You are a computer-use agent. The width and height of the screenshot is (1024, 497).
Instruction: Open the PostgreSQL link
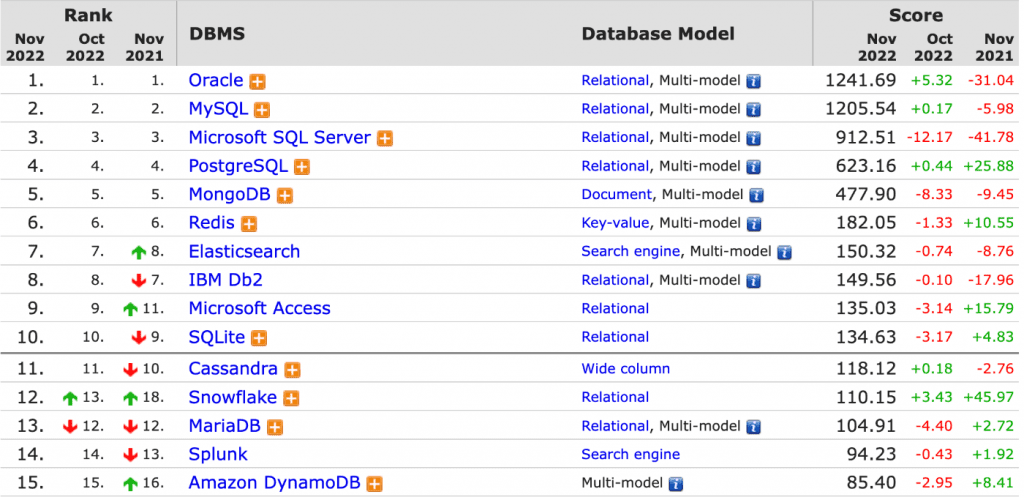click(x=238, y=166)
